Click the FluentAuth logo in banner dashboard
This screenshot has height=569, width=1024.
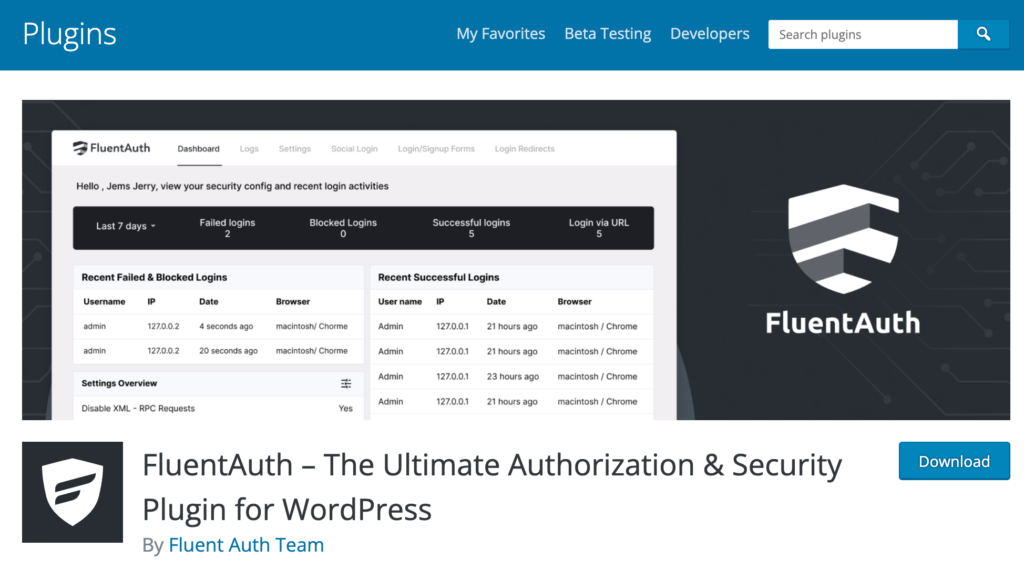click(x=111, y=148)
